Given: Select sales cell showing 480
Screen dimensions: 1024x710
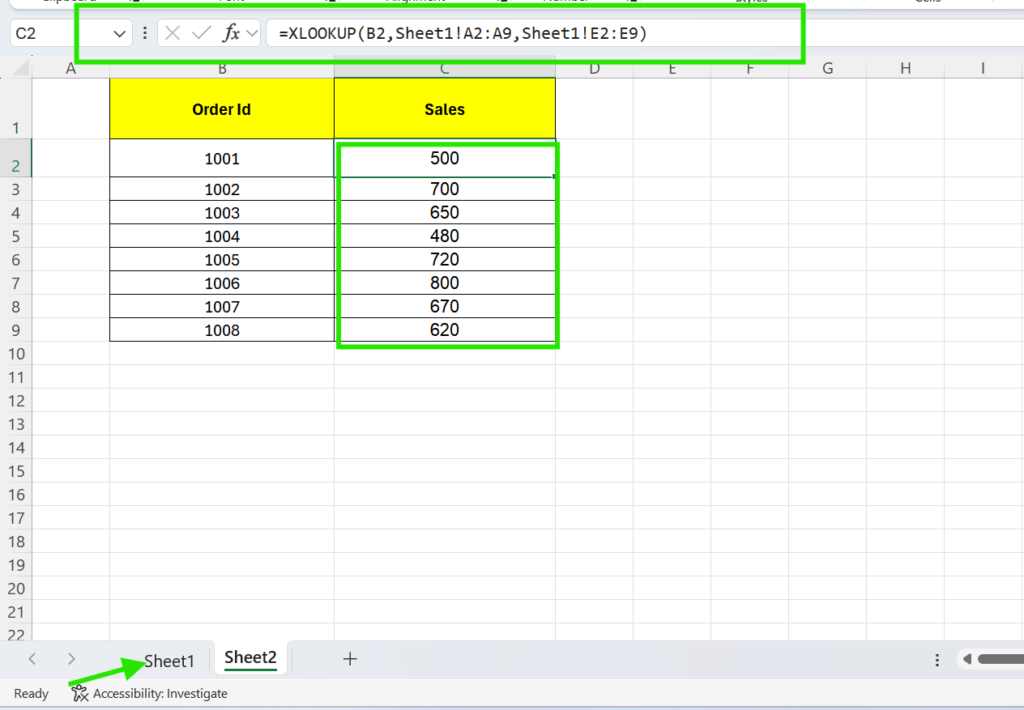Looking at the screenshot, I should [x=445, y=236].
